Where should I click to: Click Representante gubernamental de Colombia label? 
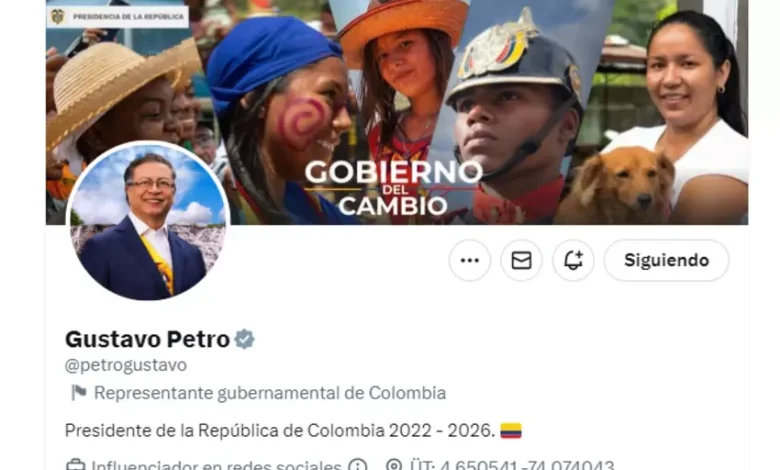pyautogui.click(x=270, y=393)
